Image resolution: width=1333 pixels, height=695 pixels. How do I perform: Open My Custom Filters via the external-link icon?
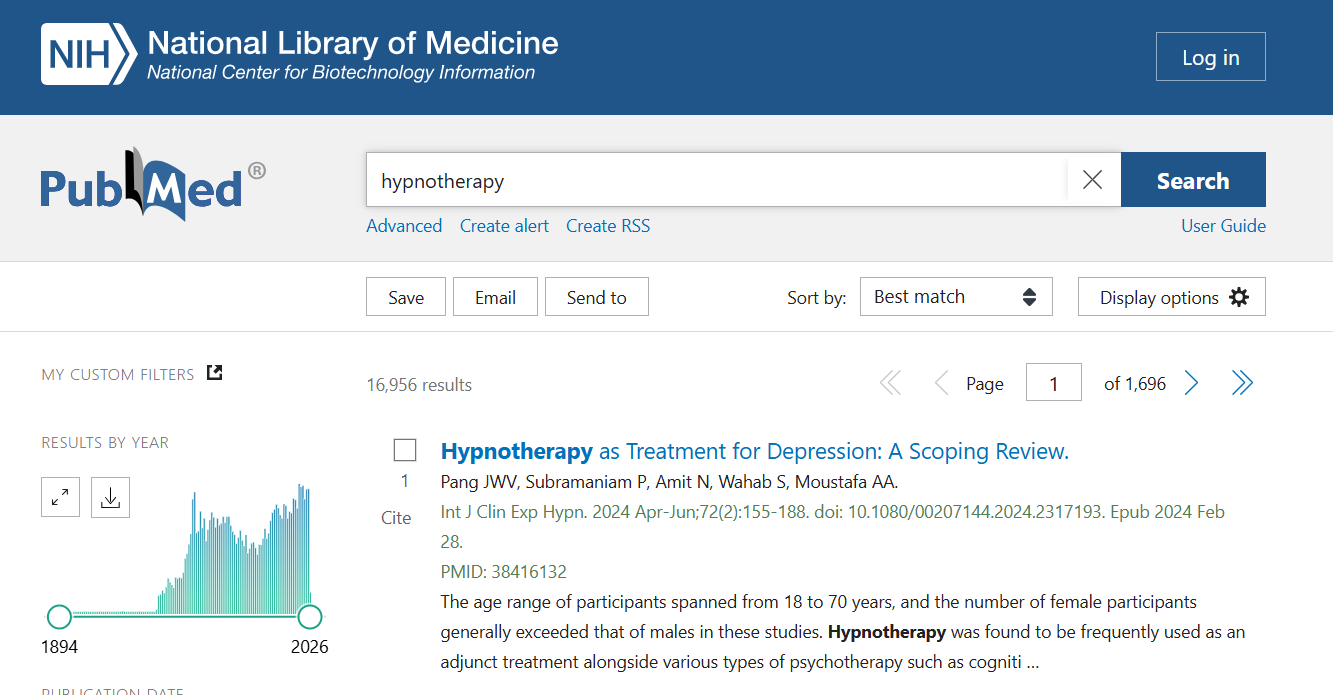pos(214,371)
